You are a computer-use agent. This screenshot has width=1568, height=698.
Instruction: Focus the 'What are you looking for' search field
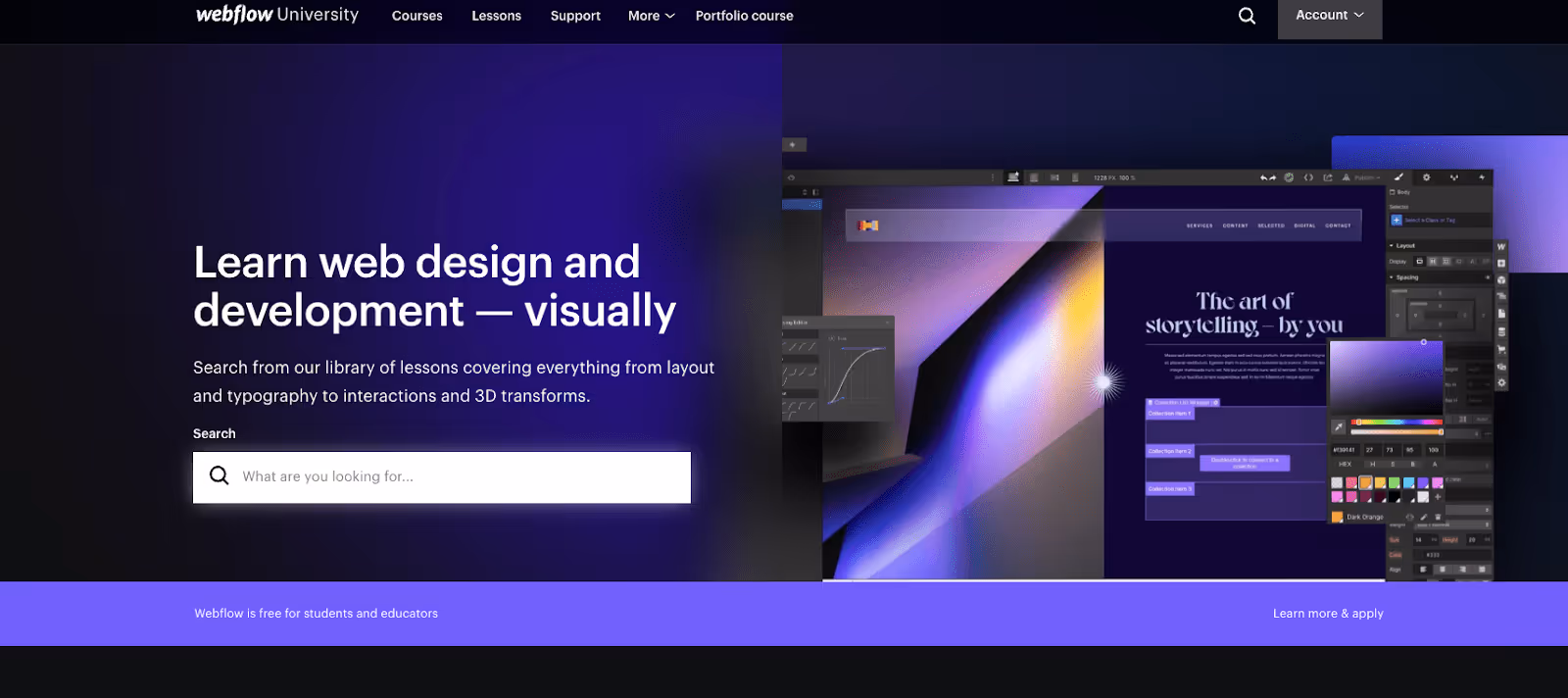click(442, 477)
